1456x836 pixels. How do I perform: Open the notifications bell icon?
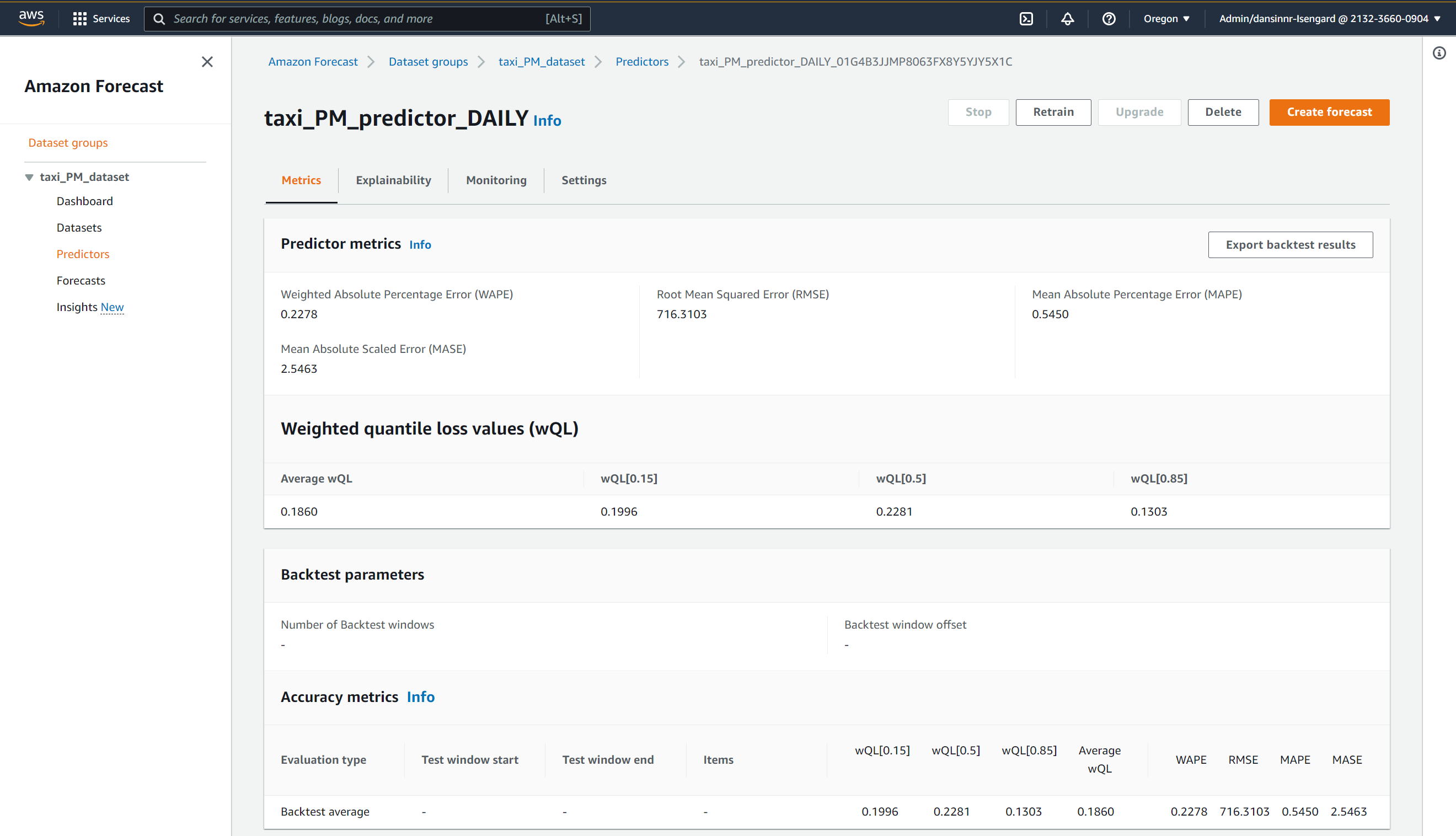pyautogui.click(x=1067, y=19)
